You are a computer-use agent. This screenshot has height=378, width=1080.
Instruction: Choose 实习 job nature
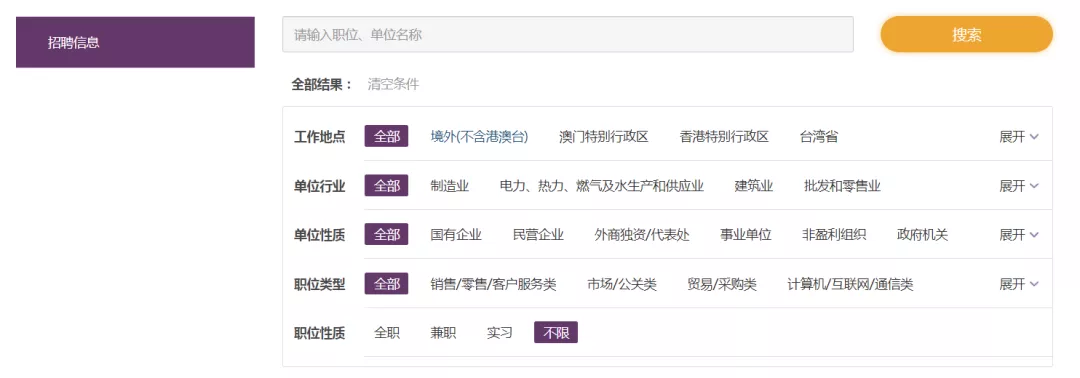pyautogui.click(x=499, y=333)
